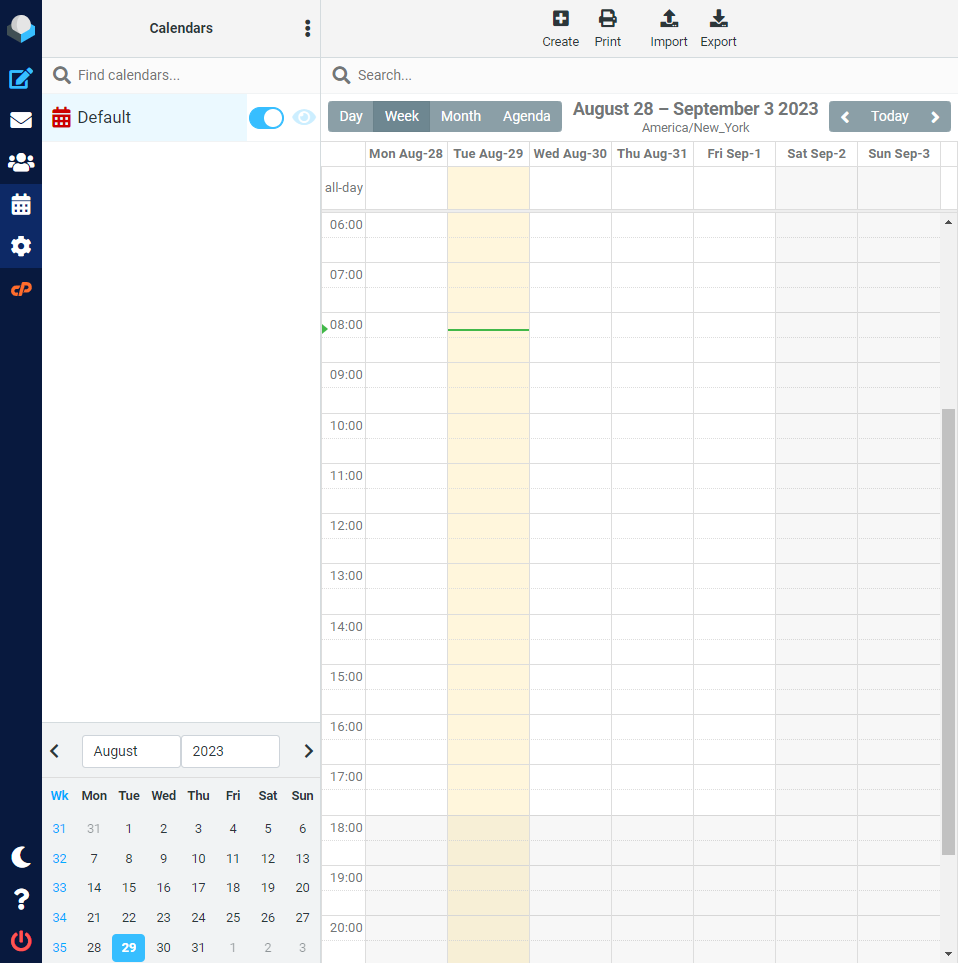Click week number 31 link

coord(60,828)
